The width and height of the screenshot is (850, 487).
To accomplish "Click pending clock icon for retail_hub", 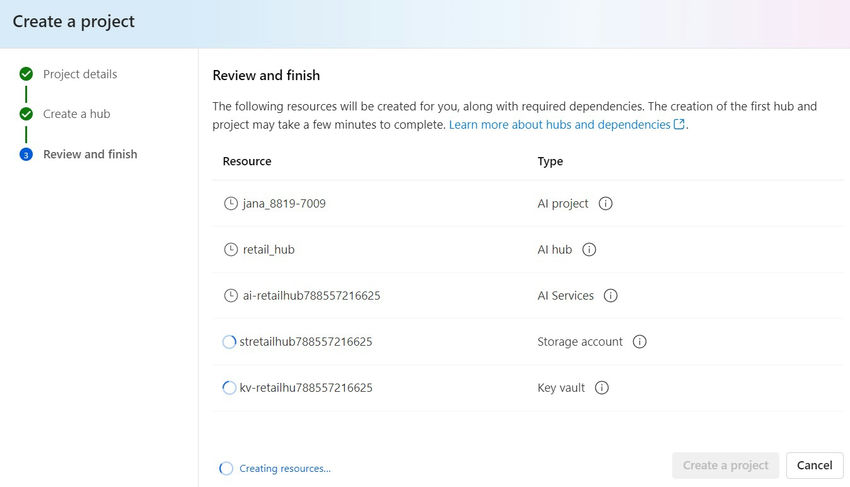I will (231, 249).
